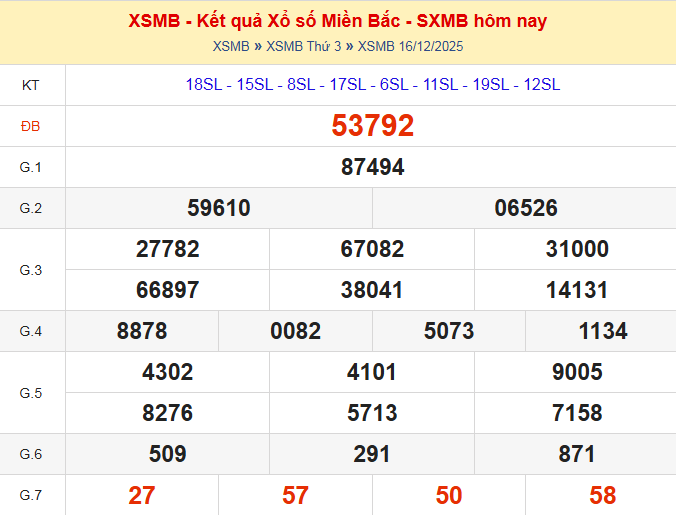
Task: Click the G.6 number 291
Action: pyautogui.click(x=372, y=454)
